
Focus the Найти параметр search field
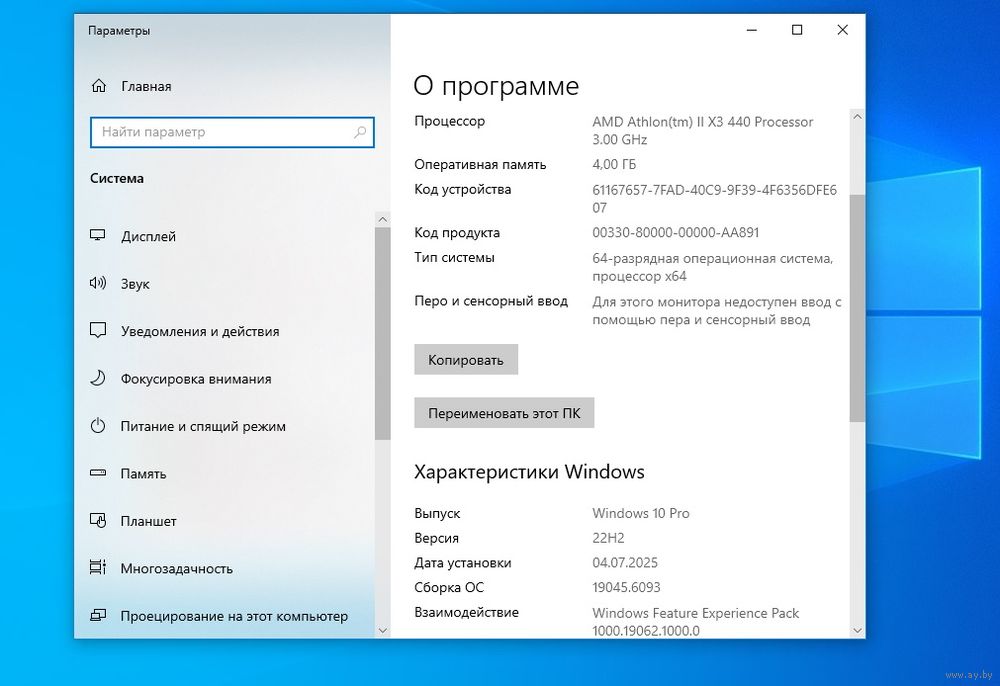(x=232, y=132)
